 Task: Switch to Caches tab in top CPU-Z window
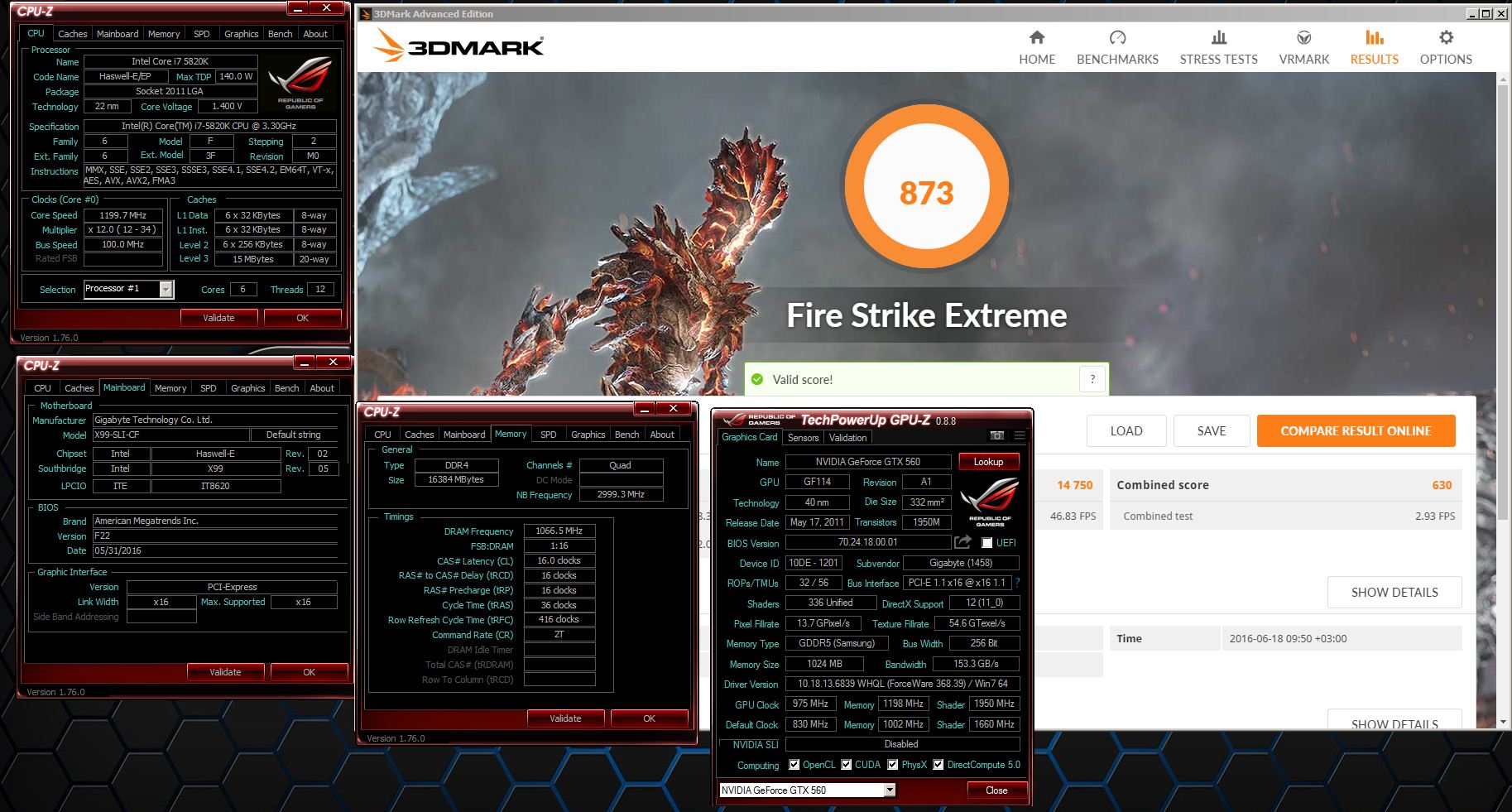coord(72,34)
